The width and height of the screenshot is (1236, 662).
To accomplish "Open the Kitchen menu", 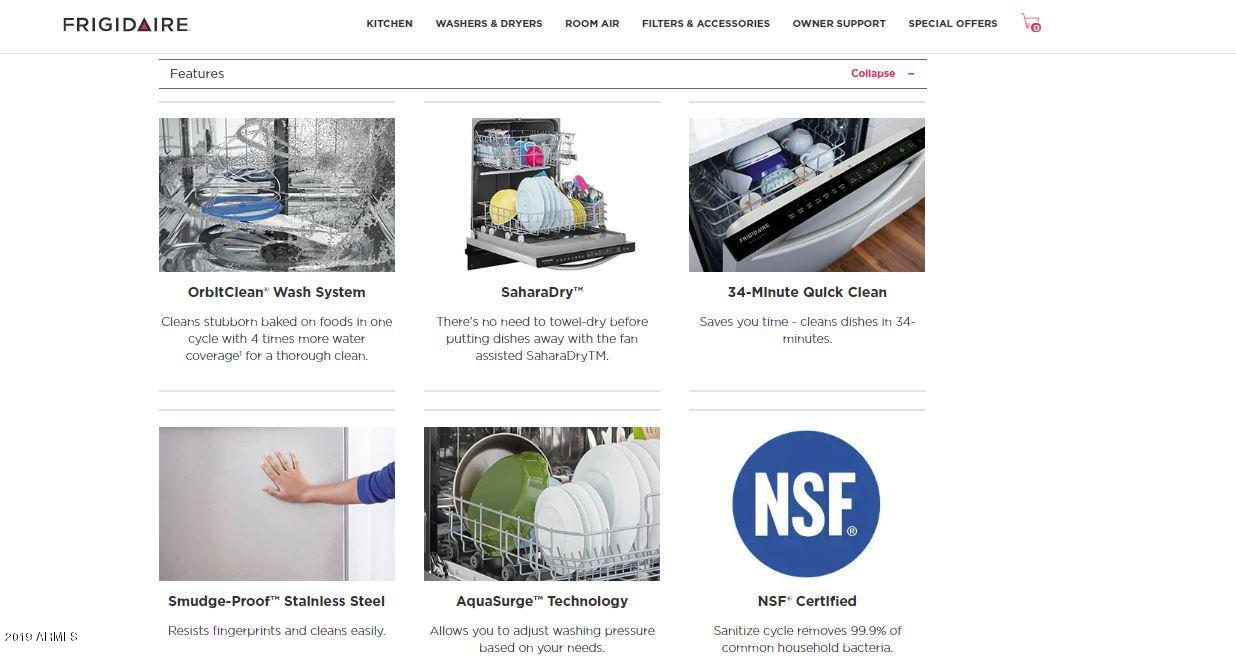I will [x=389, y=24].
